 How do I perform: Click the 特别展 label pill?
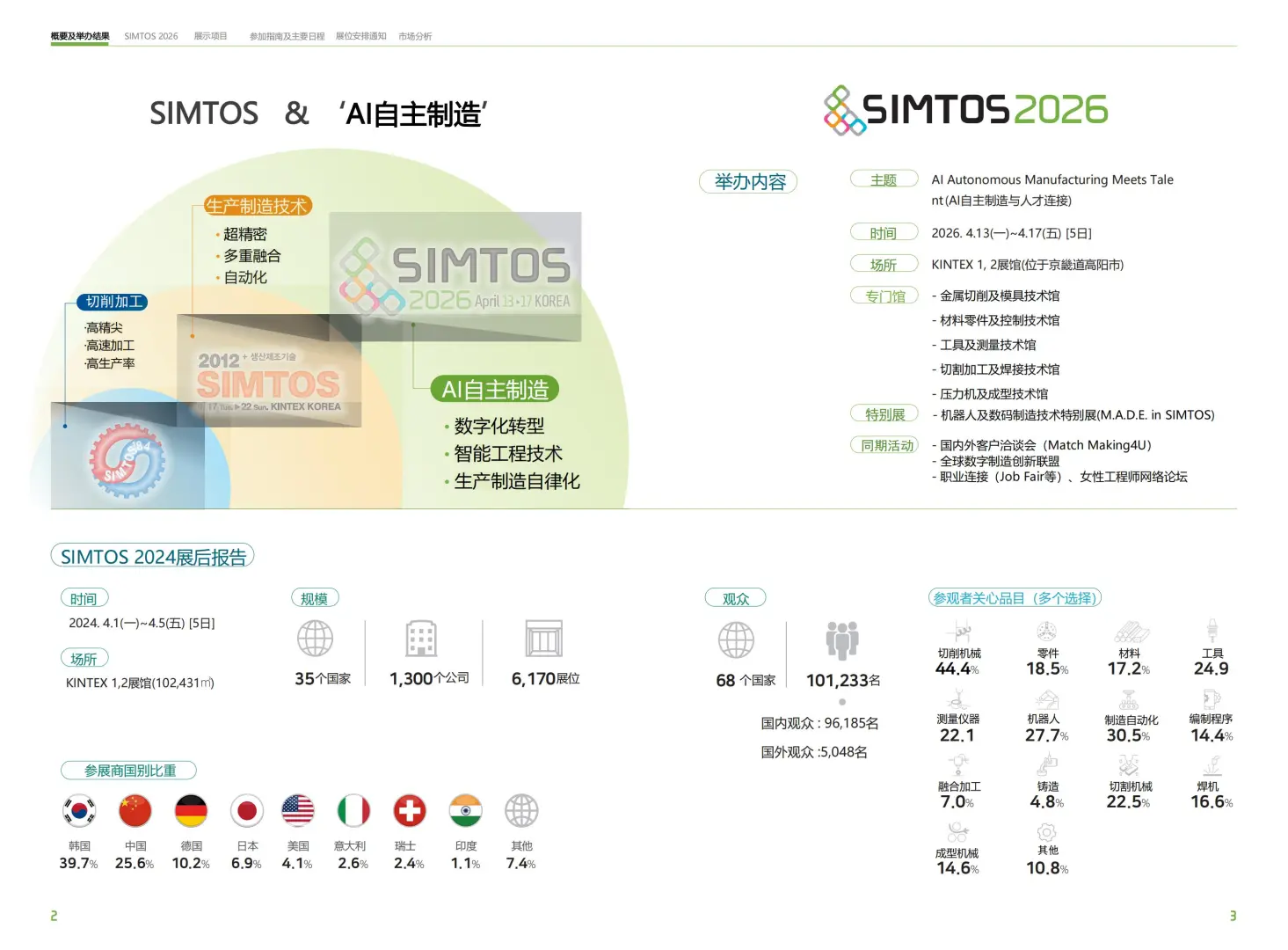884,413
